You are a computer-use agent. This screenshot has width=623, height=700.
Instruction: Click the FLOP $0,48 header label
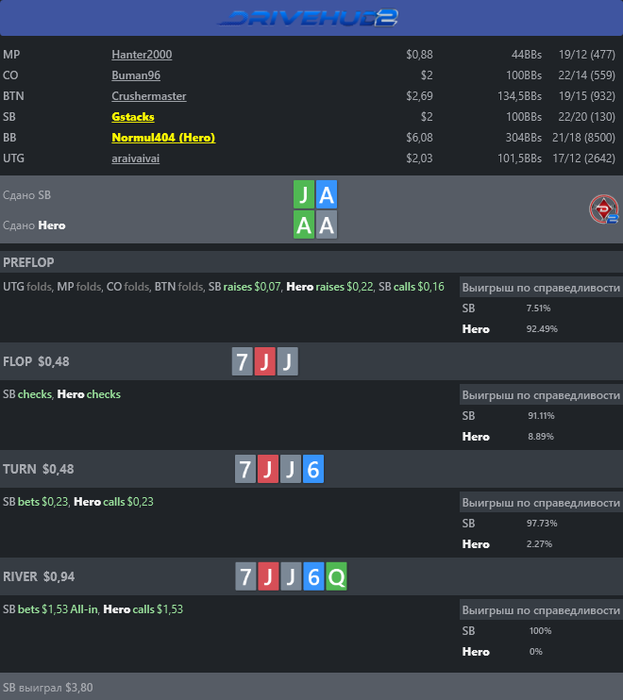click(x=36, y=362)
